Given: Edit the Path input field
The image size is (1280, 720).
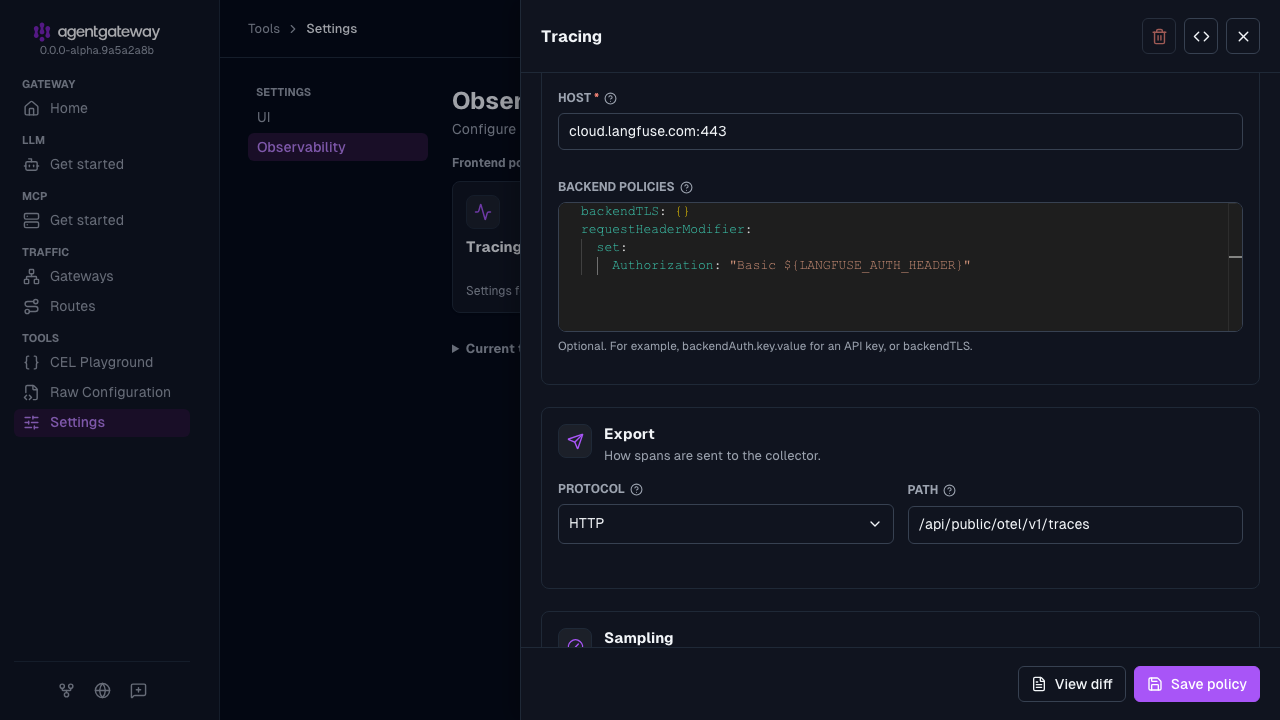Looking at the screenshot, I should click(x=1075, y=525).
